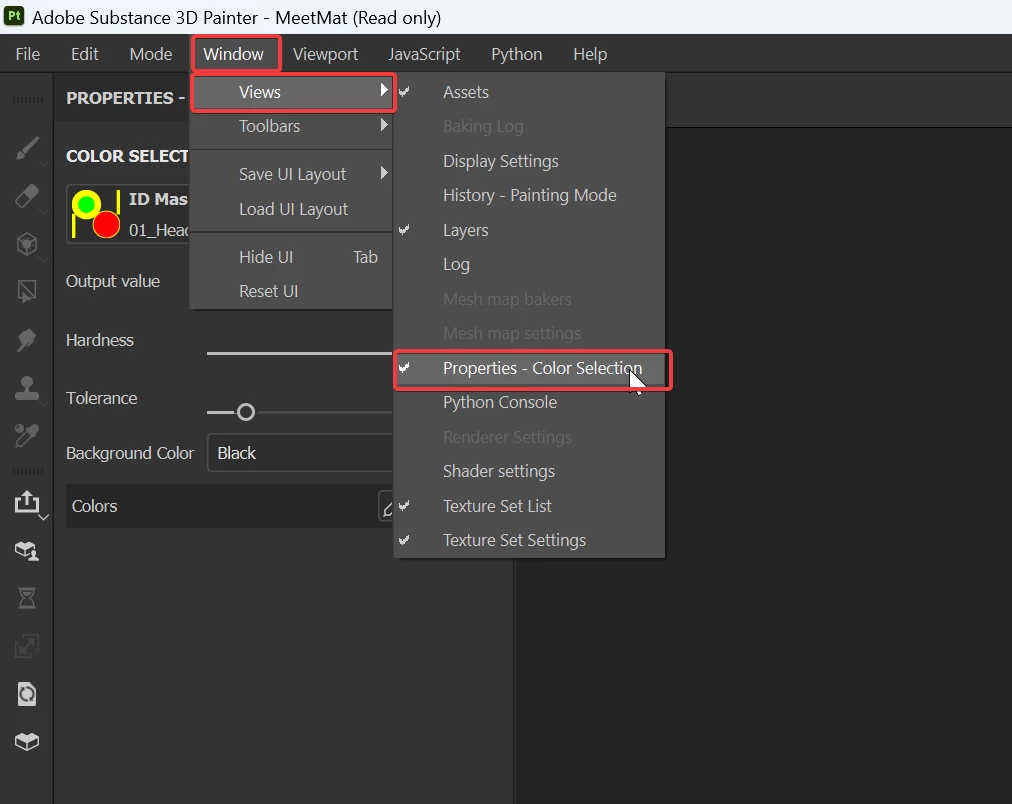Click the Output value label

coord(113,281)
